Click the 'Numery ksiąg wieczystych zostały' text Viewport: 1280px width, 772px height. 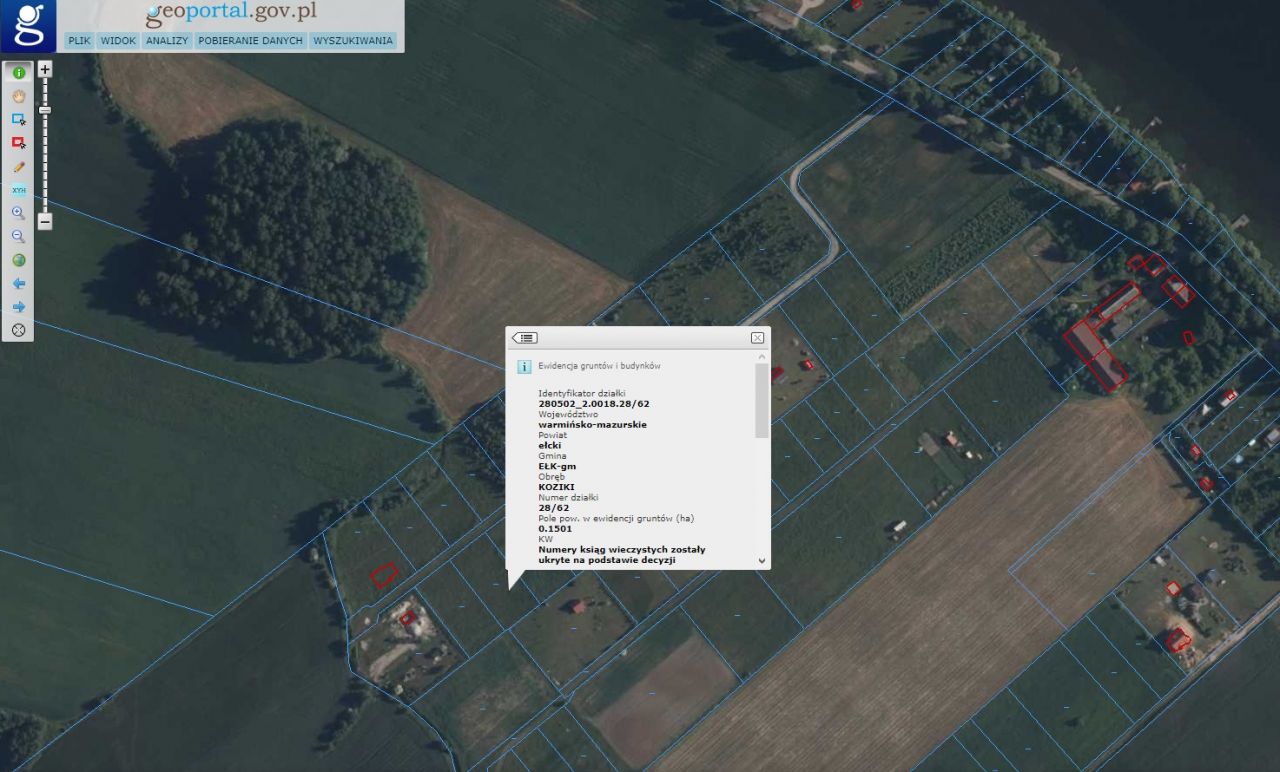pyautogui.click(x=622, y=549)
